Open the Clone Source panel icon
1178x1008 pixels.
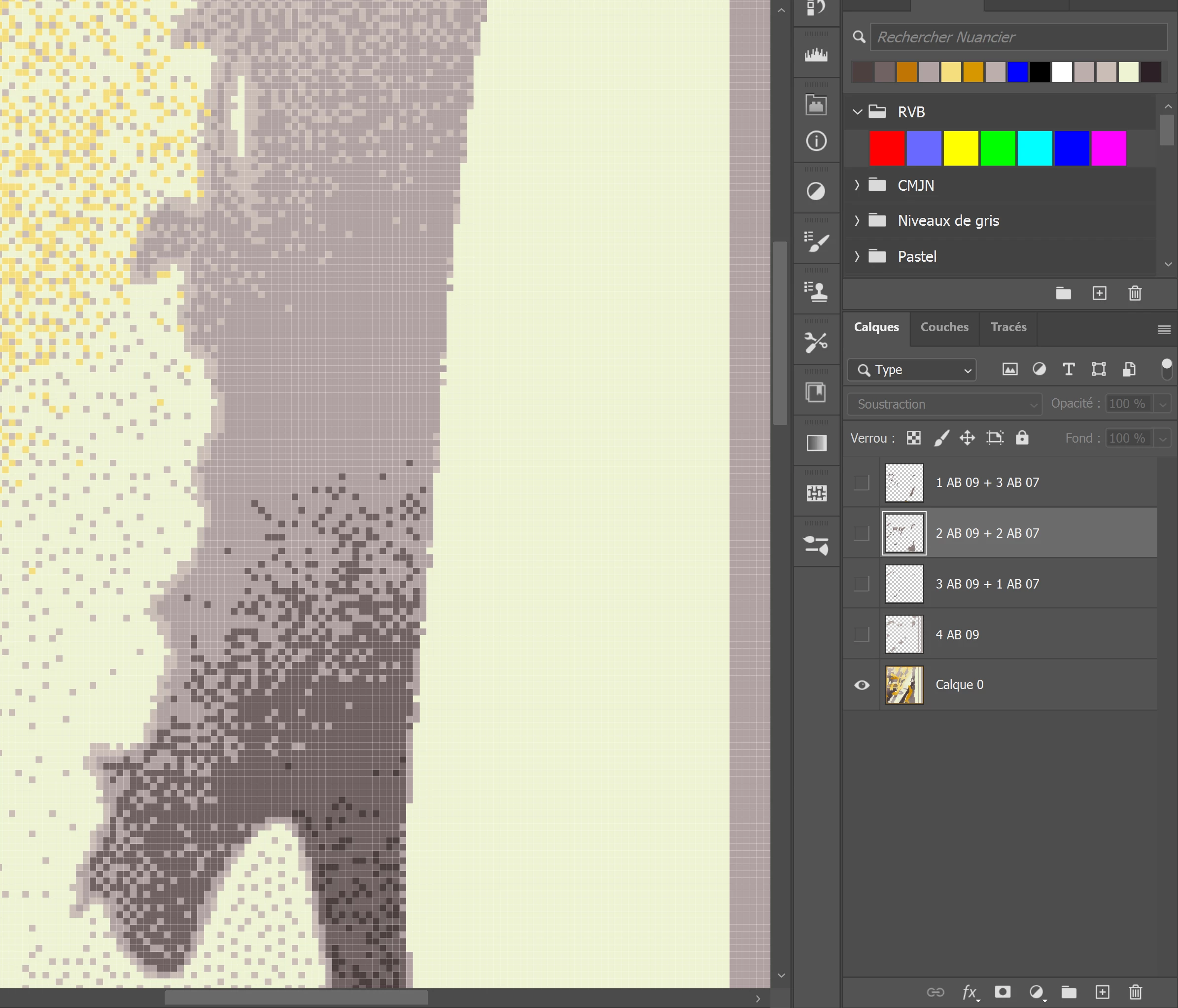(816, 292)
